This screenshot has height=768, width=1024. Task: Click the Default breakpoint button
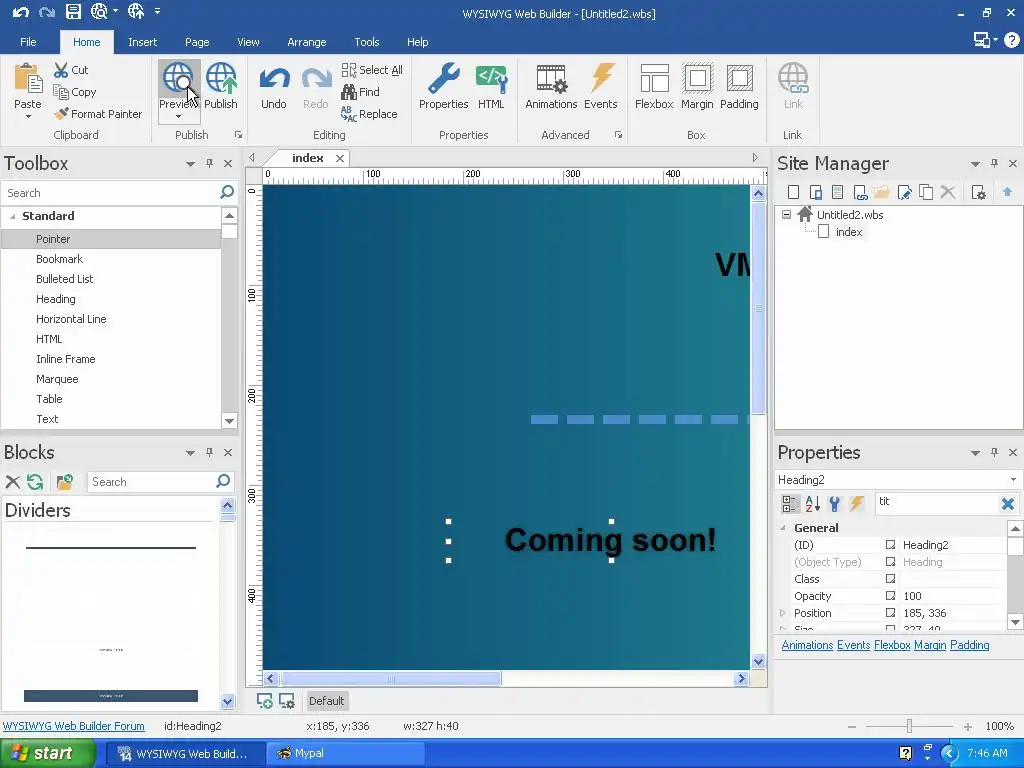327,701
